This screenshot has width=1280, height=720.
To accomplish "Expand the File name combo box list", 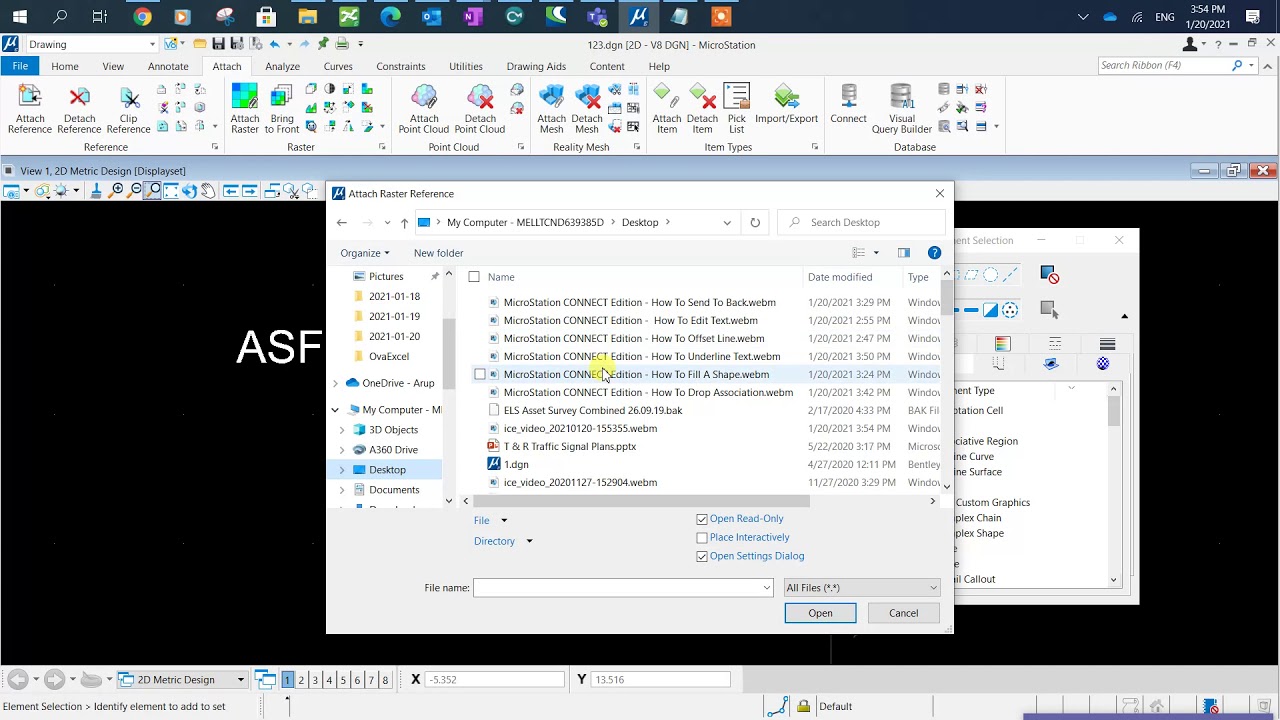I will (x=766, y=588).
